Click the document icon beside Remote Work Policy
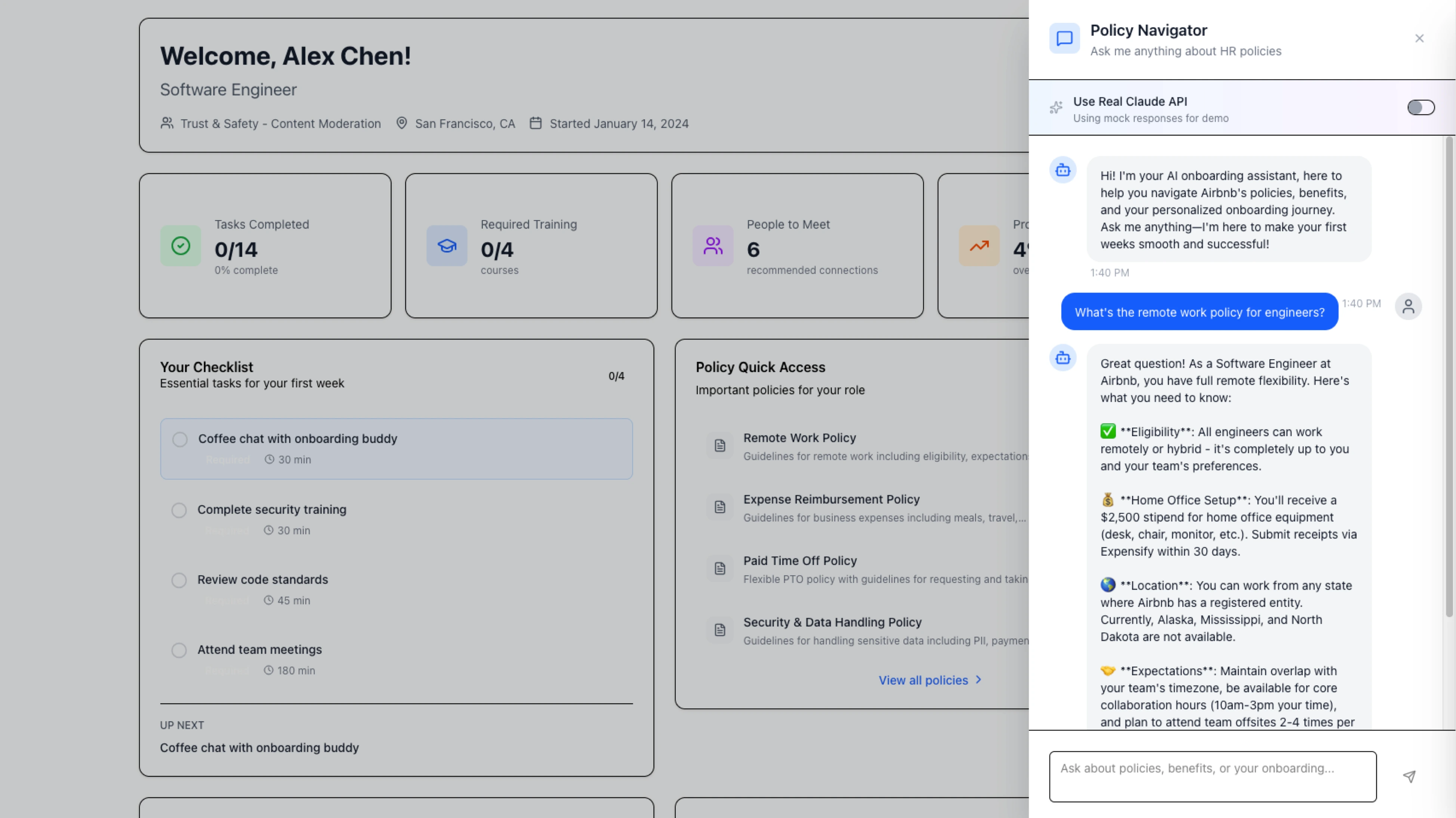 pos(719,446)
